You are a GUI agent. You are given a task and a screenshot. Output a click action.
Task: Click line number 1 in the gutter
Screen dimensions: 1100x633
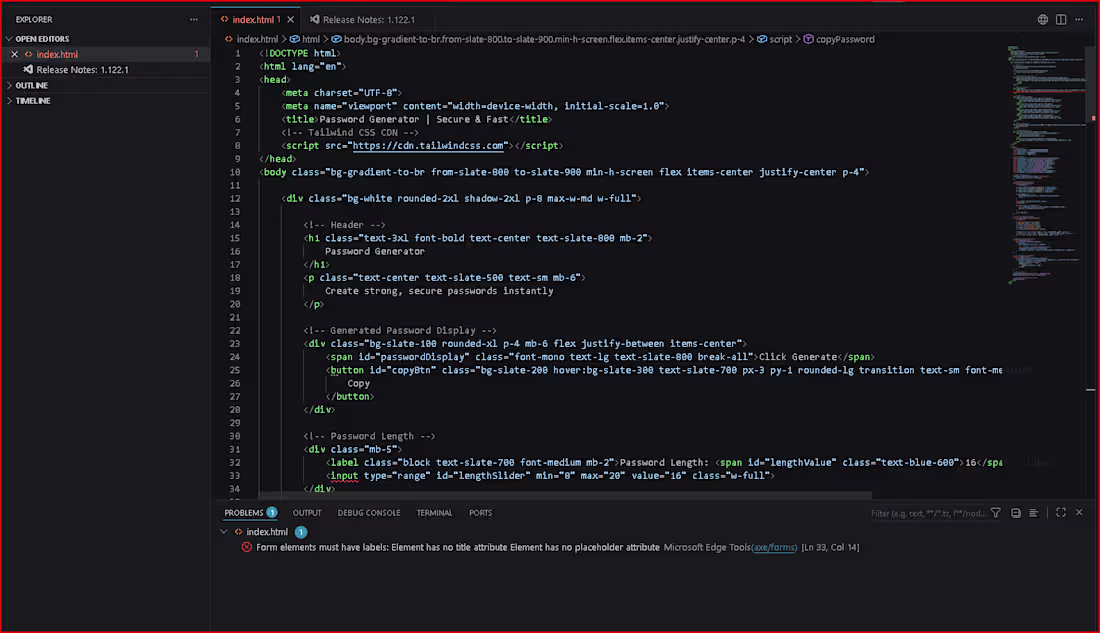[237, 53]
